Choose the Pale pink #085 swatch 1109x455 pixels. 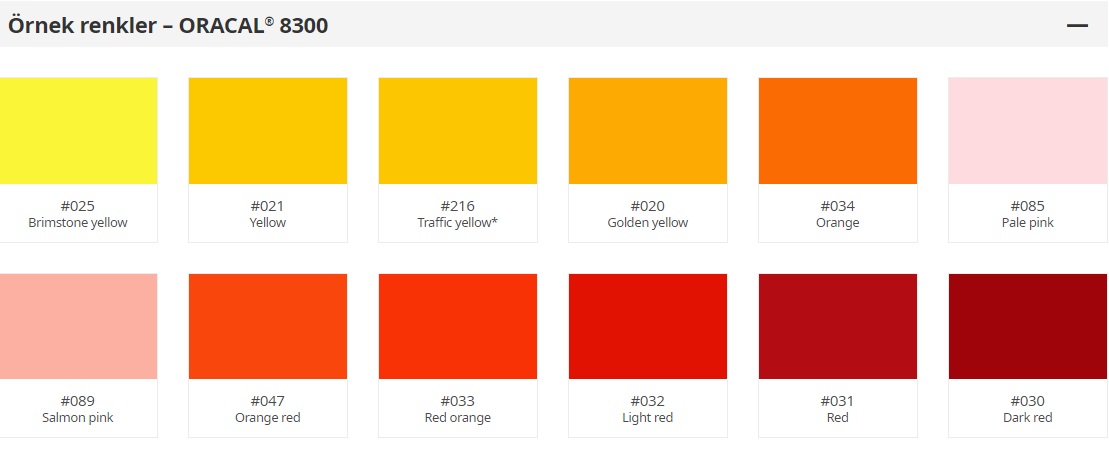1028,131
